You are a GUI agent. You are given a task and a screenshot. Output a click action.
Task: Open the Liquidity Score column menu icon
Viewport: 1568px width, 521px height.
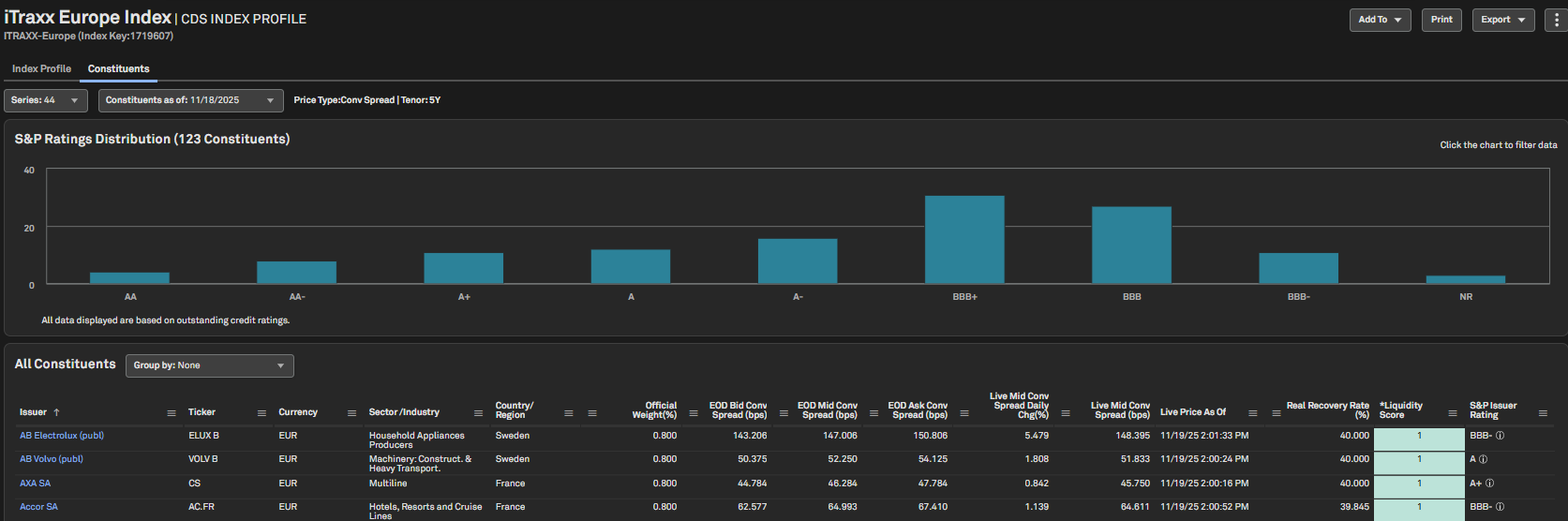[x=1452, y=413]
